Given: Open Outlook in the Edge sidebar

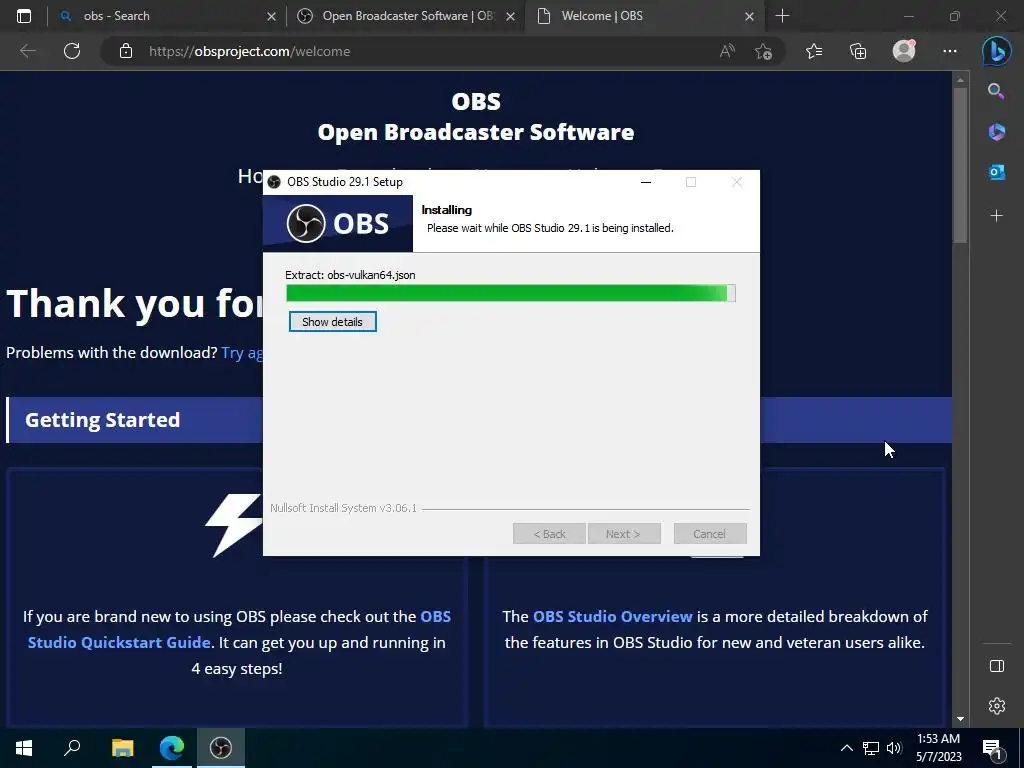Looking at the screenshot, I should click(996, 172).
